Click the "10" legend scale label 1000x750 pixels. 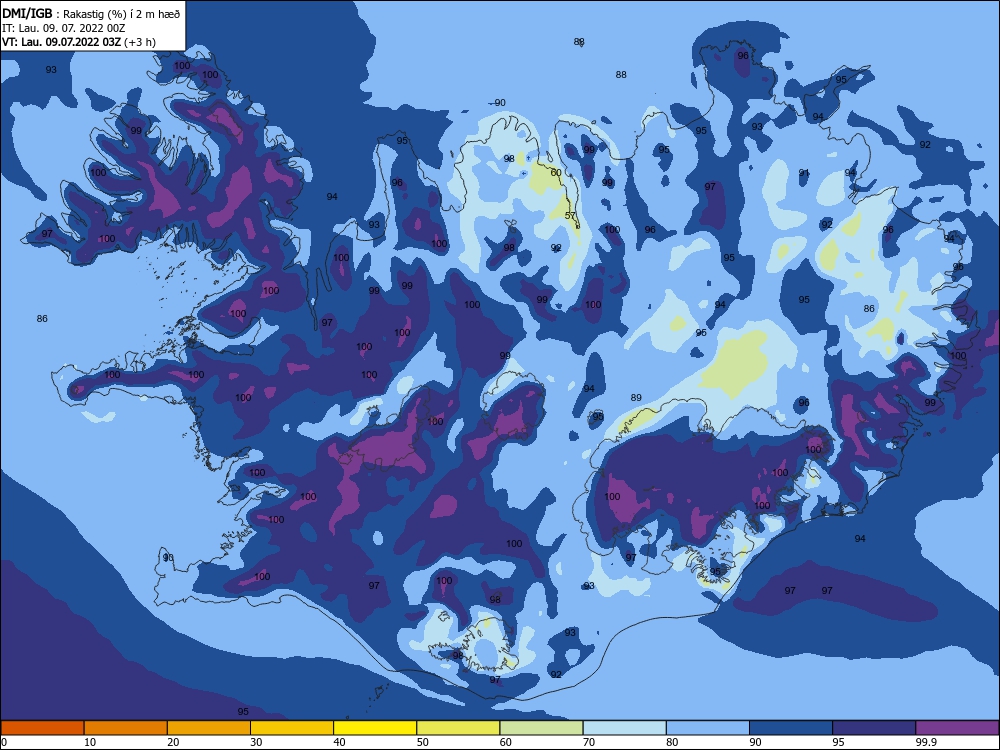90,742
